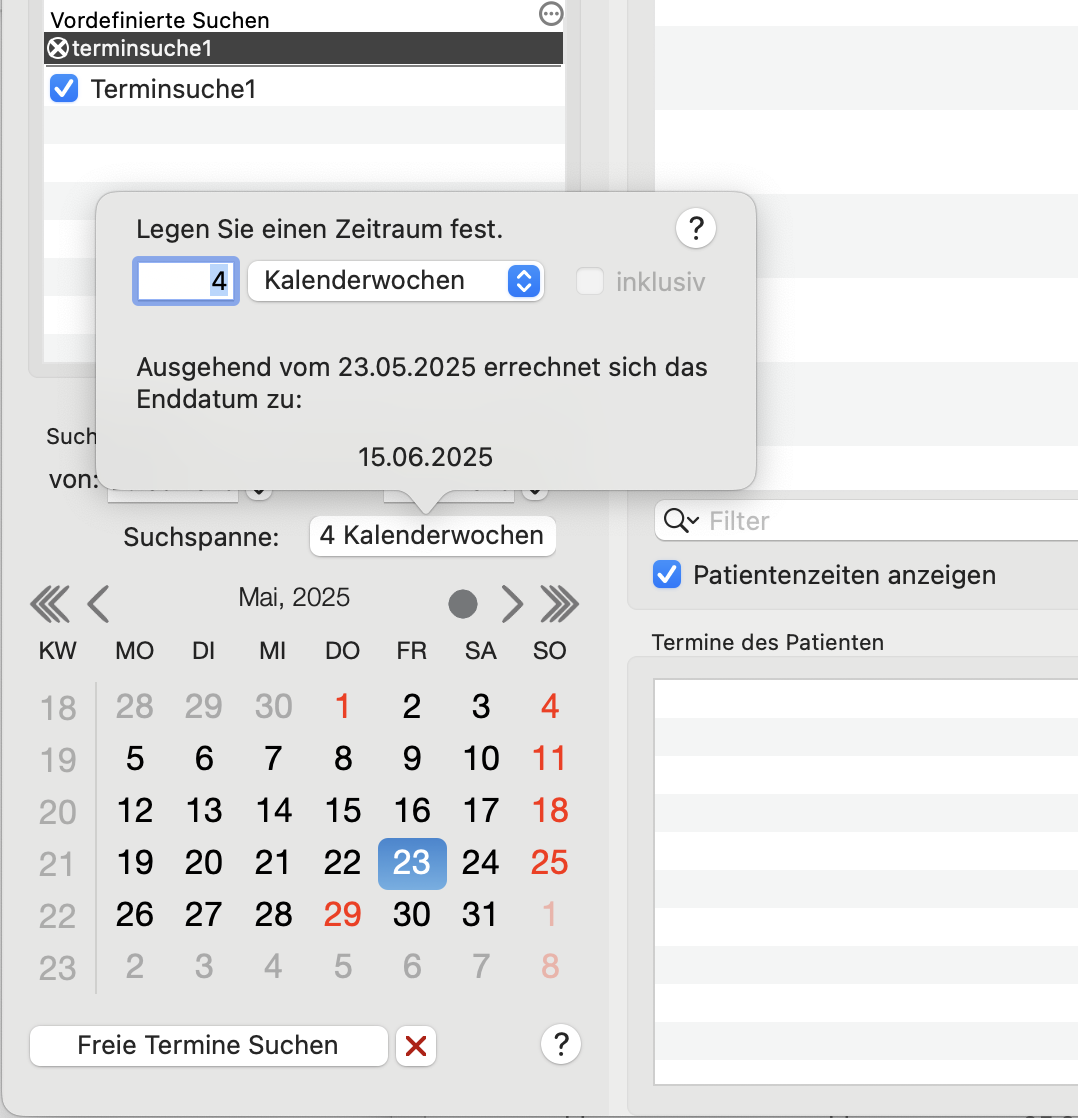This screenshot has height=1118, width=1078.
Task: Jump to today using the dot button
Action: click(x=463, y=604)
